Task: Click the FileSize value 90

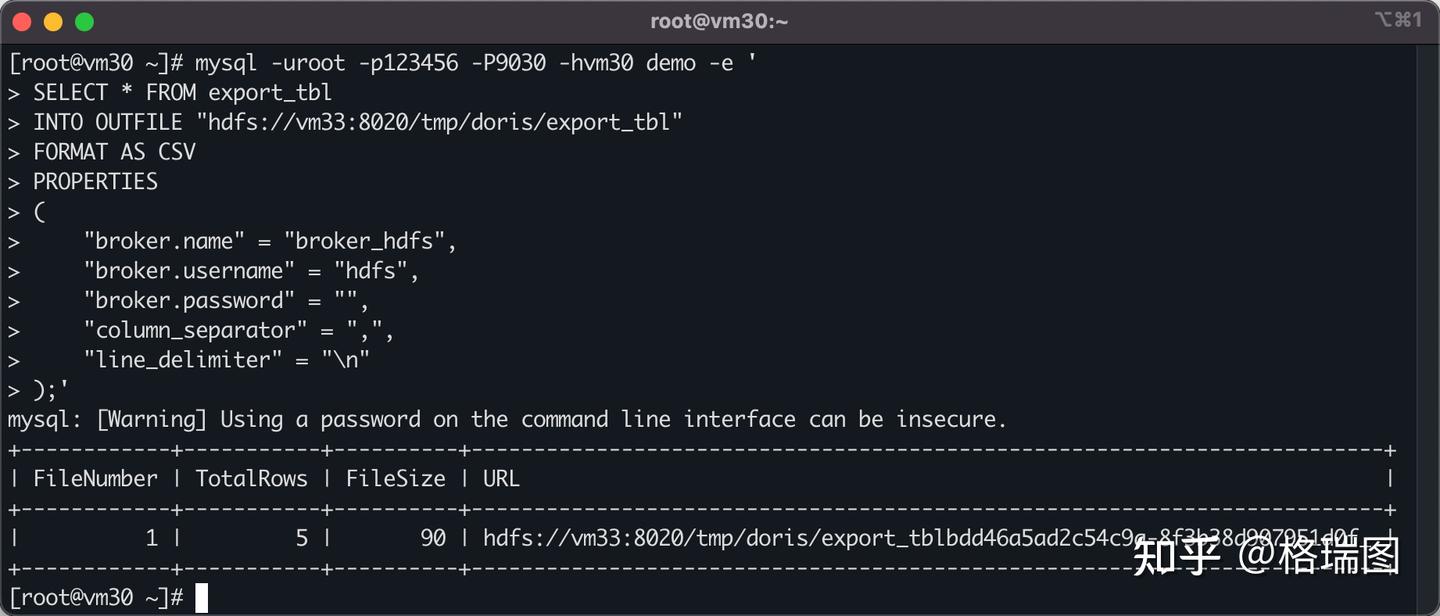Action: pyautogui.click(x=432, y=538)
